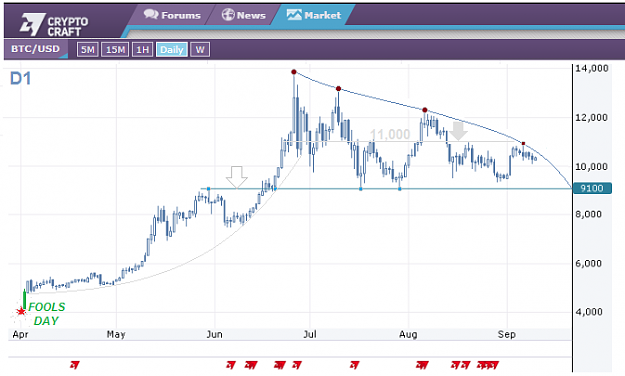625x376 pixels.
Task: Switch chart to 5M timeframe
Action: tap(87, 50)
